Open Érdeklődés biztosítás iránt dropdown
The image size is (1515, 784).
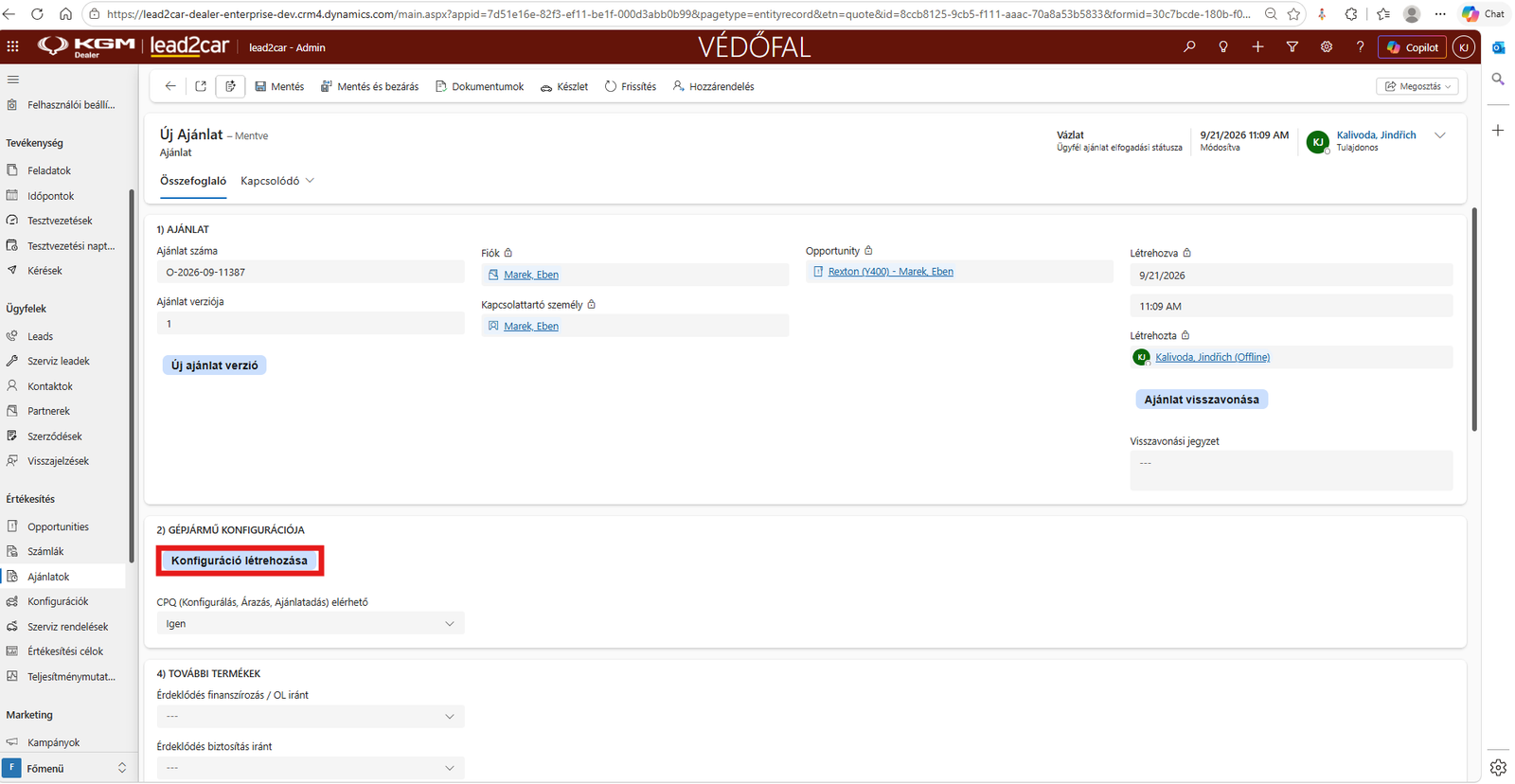point(311,768)
